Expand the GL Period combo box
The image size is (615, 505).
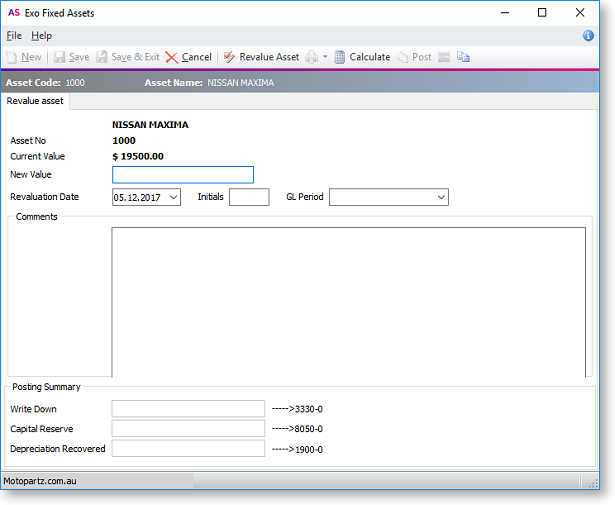(x=441, y=197)
